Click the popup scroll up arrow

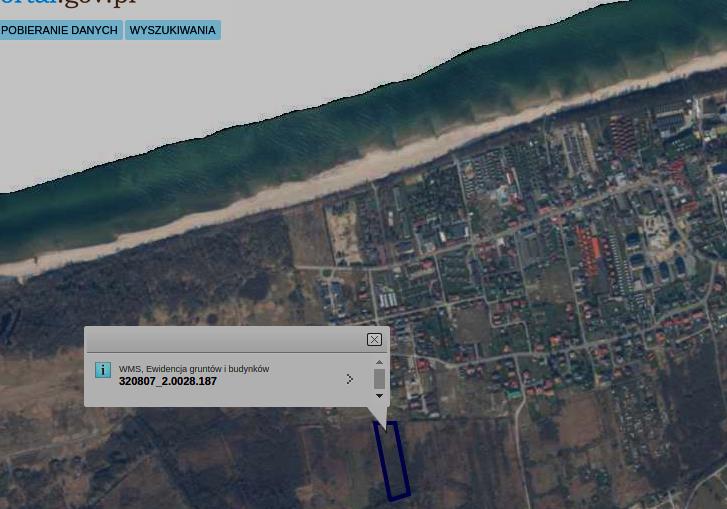point(379,362)
